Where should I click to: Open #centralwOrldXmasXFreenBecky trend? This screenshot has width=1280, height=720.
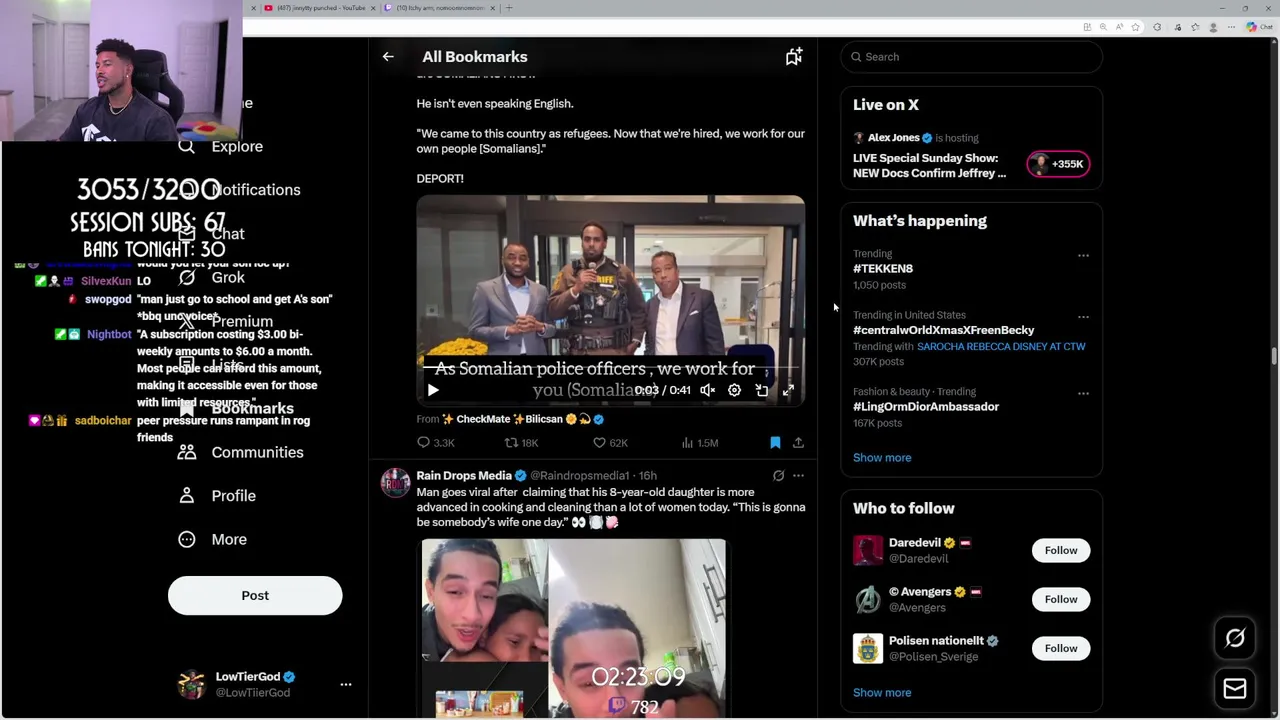[x=943, y=330]
